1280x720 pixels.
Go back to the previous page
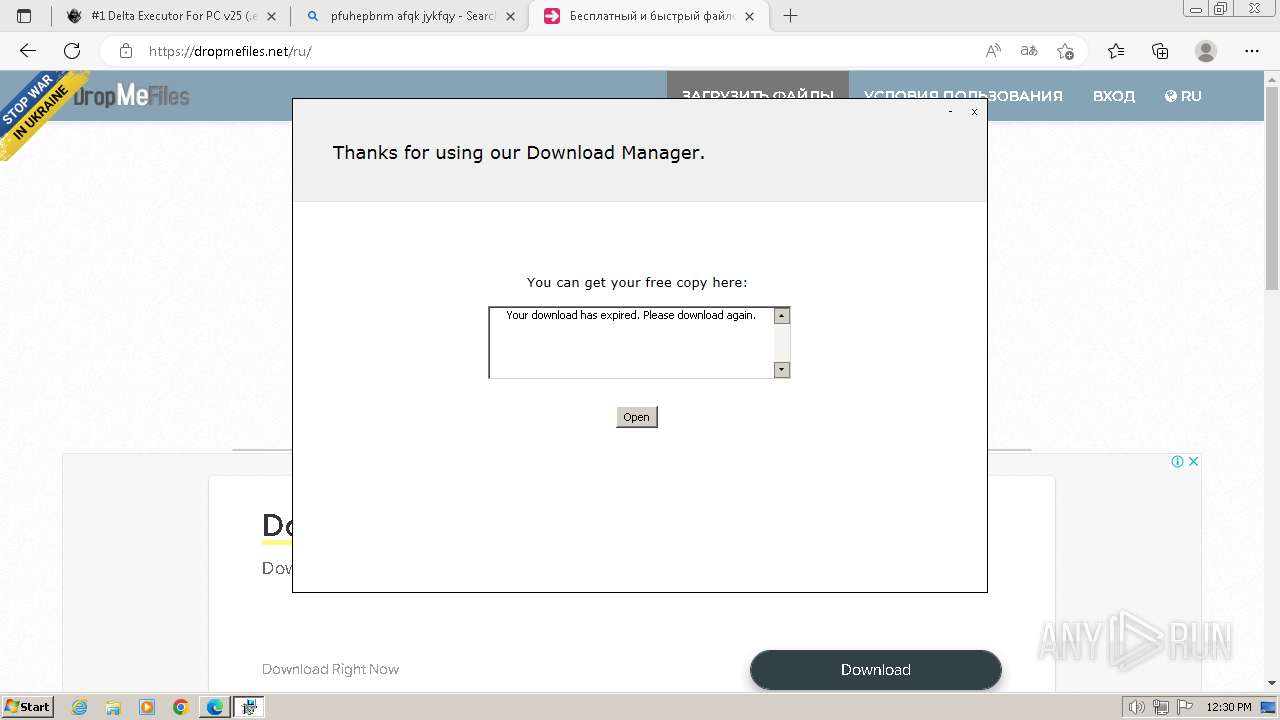click(x=28, y=51)
